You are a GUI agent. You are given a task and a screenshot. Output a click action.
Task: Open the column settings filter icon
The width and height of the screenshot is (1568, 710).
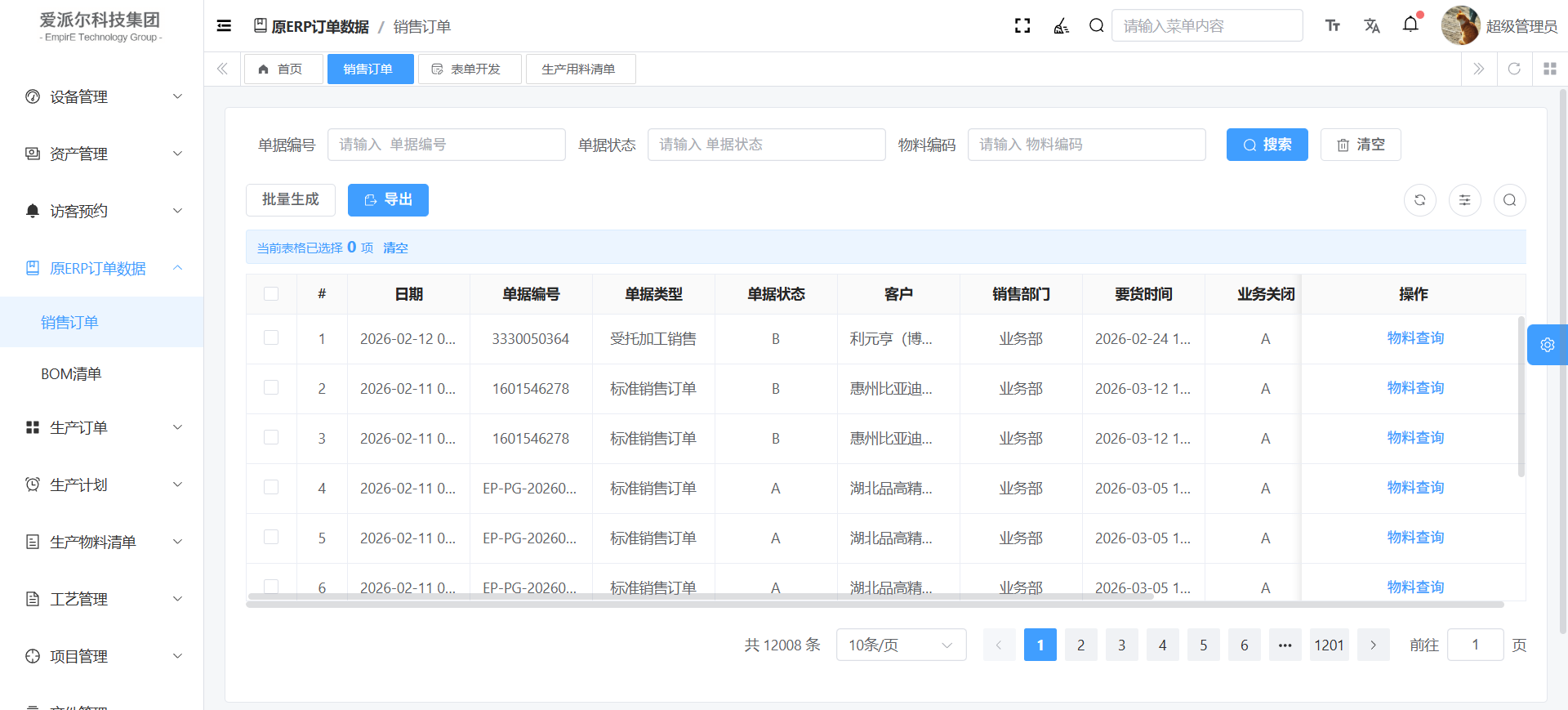pyautogui.click(x=1464, y=200)
